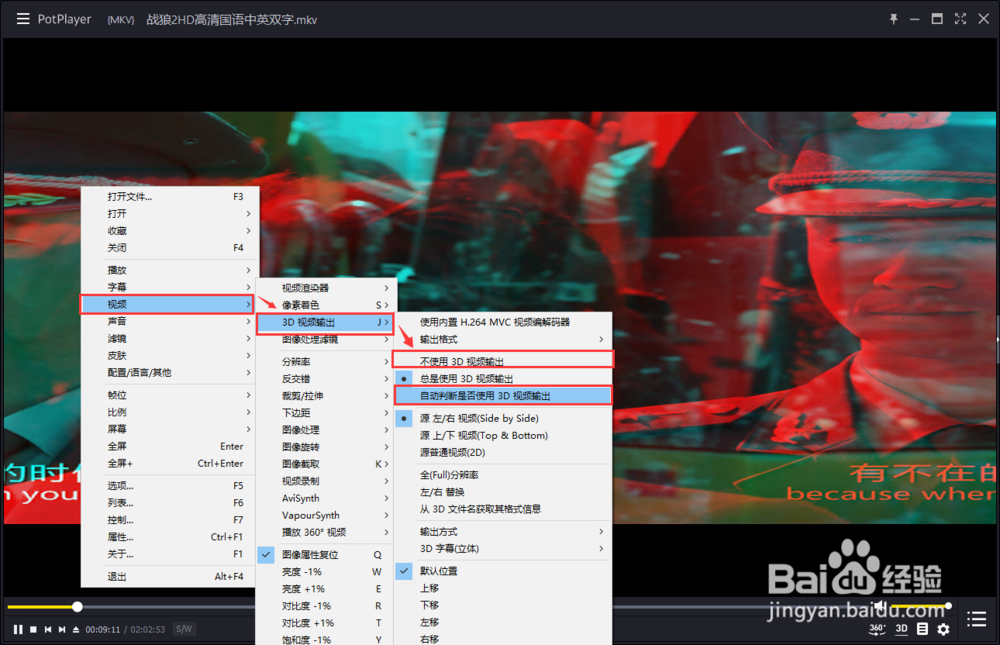Click the seek bar position handle
The height and width of the screenshot is (645, 1000).
77,607
